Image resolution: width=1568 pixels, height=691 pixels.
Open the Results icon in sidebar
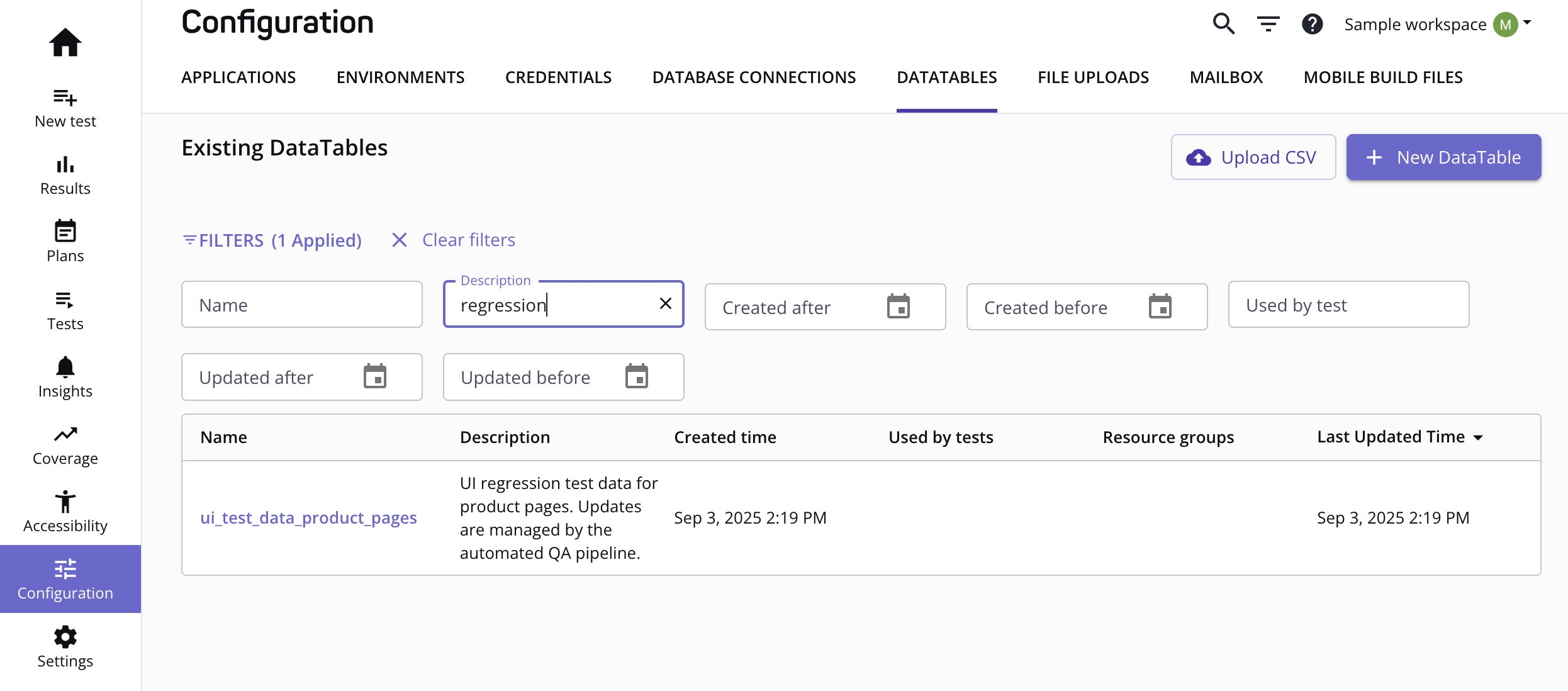point(65,166)
